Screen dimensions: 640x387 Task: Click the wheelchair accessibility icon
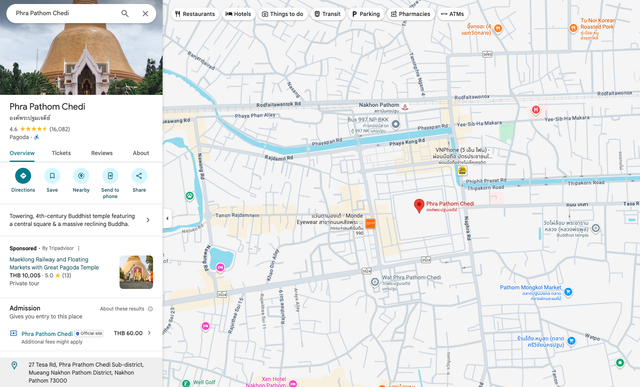pos(36,137)
